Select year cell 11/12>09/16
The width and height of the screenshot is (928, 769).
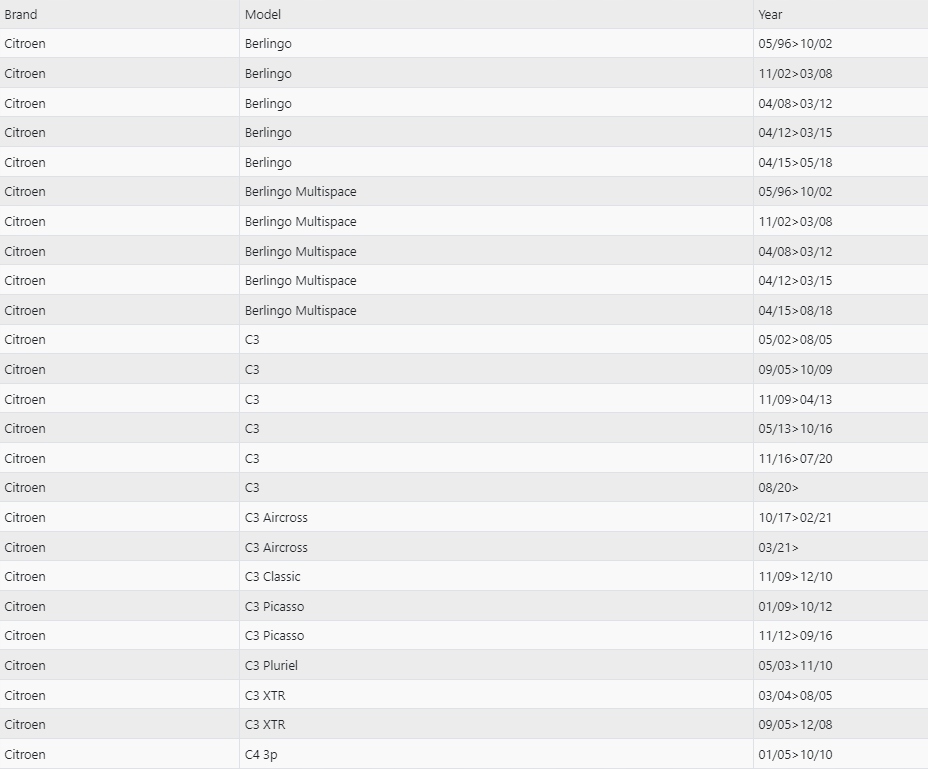tap(795, 636)
